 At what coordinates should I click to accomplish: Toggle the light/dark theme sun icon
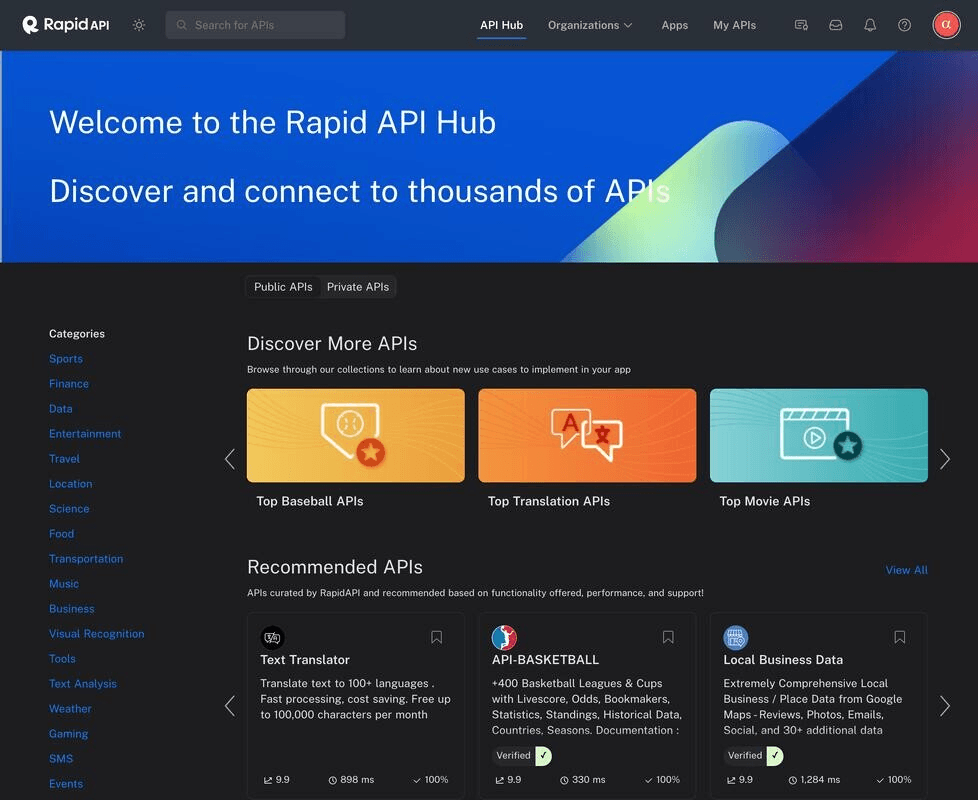click(x=139, y=25)
